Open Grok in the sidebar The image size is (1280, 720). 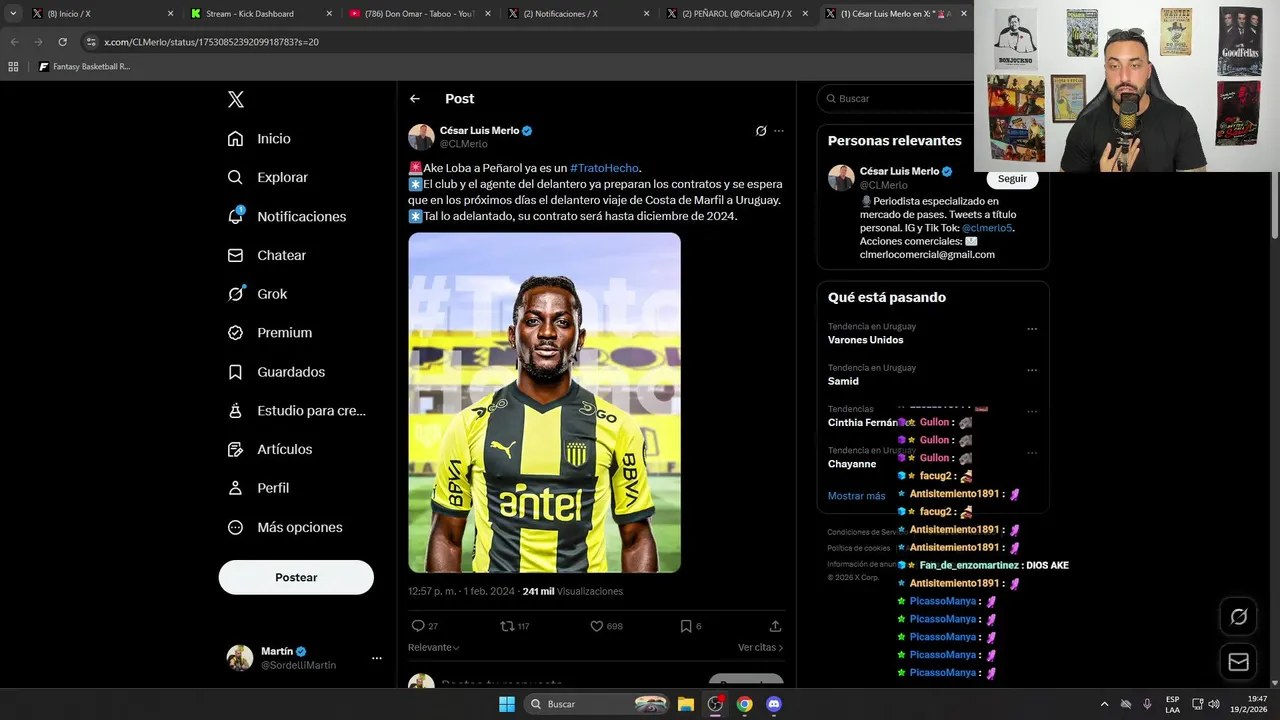point(257,294)
